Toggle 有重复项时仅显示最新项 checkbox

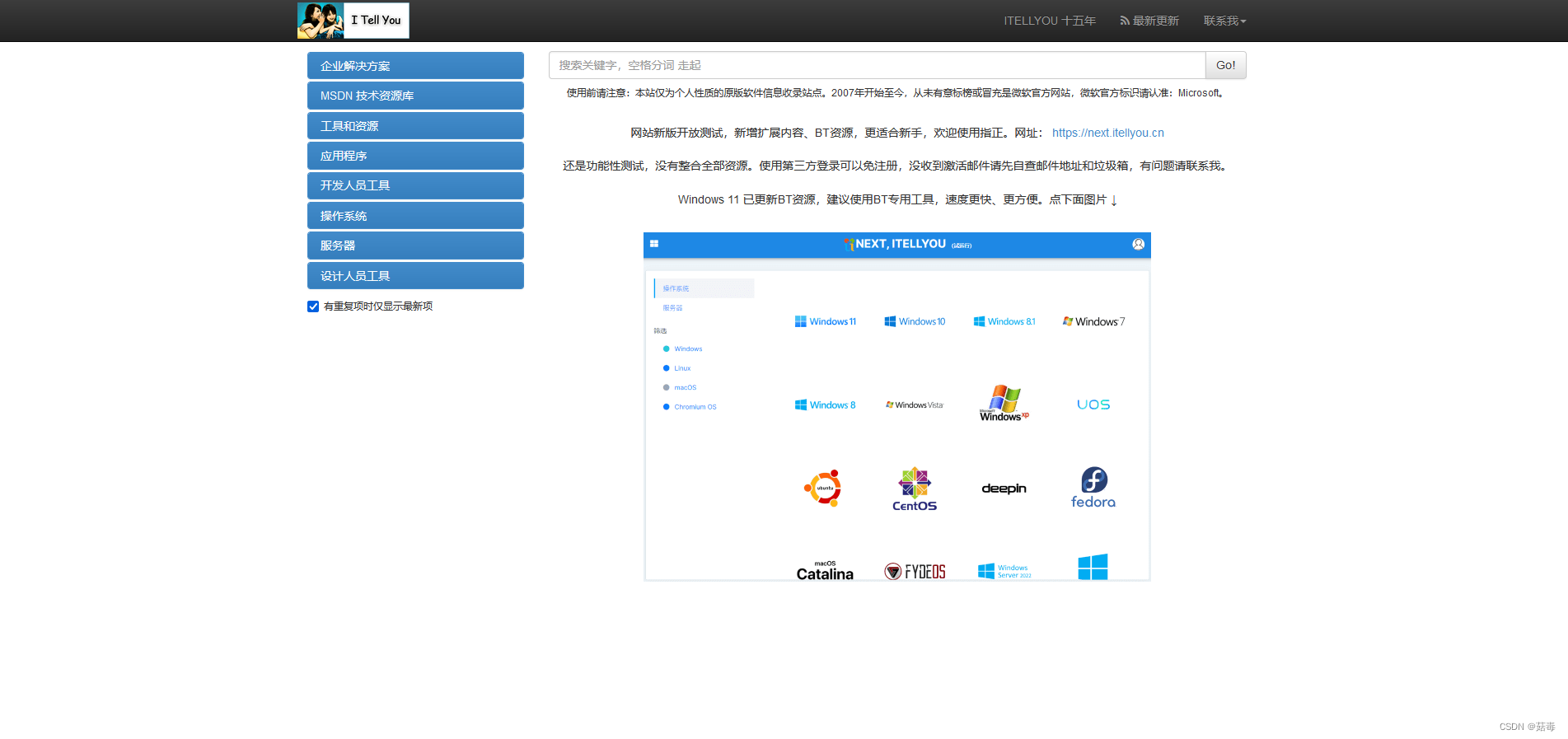[313, 306]
